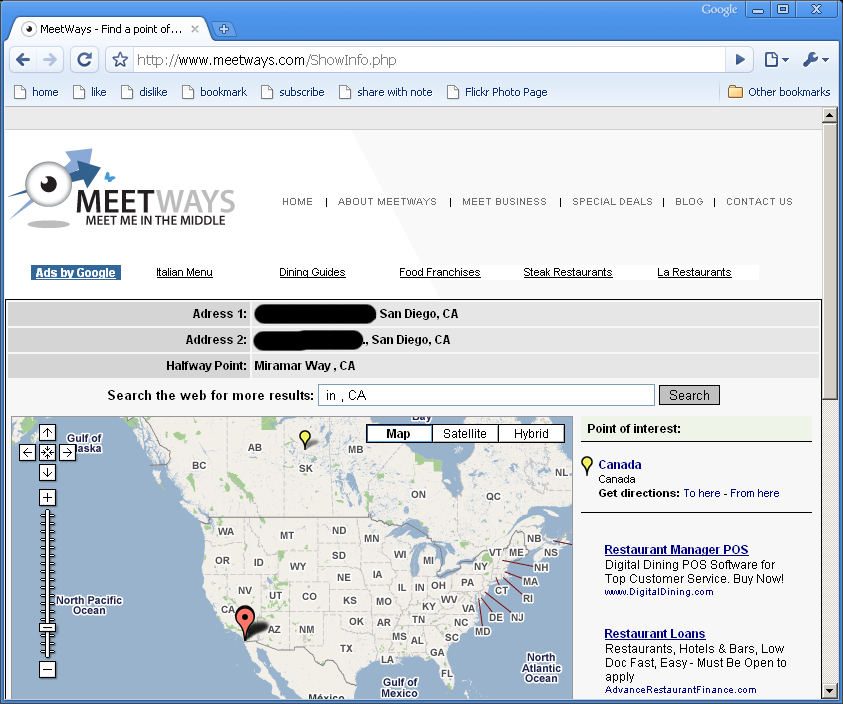Open the wrench customize menu

click(x=816, y=60)
